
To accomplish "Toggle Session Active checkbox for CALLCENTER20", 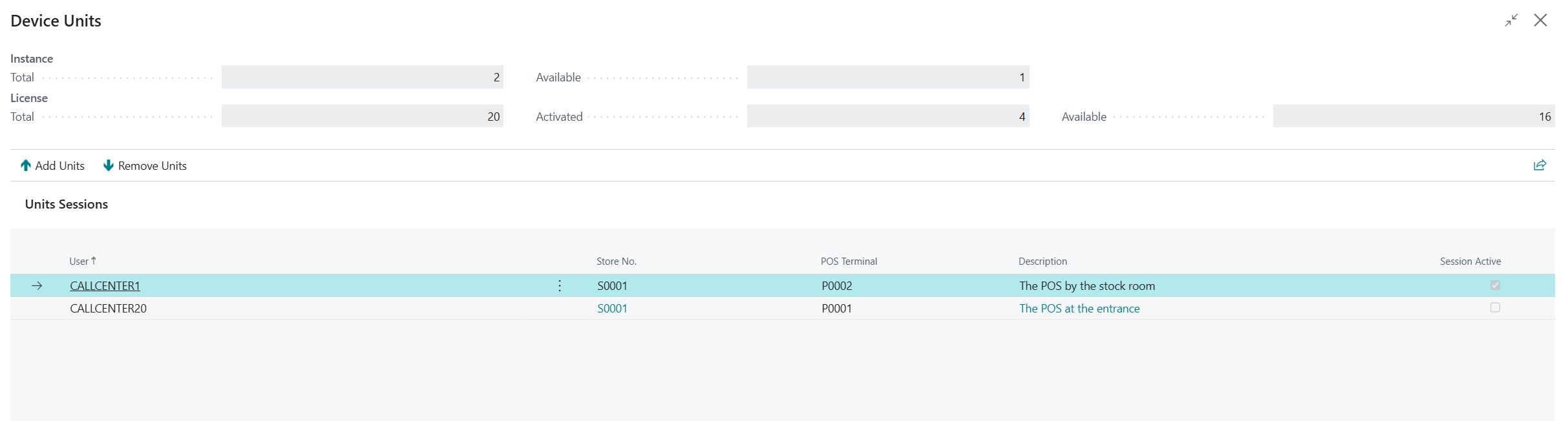I will point(1495,308).
